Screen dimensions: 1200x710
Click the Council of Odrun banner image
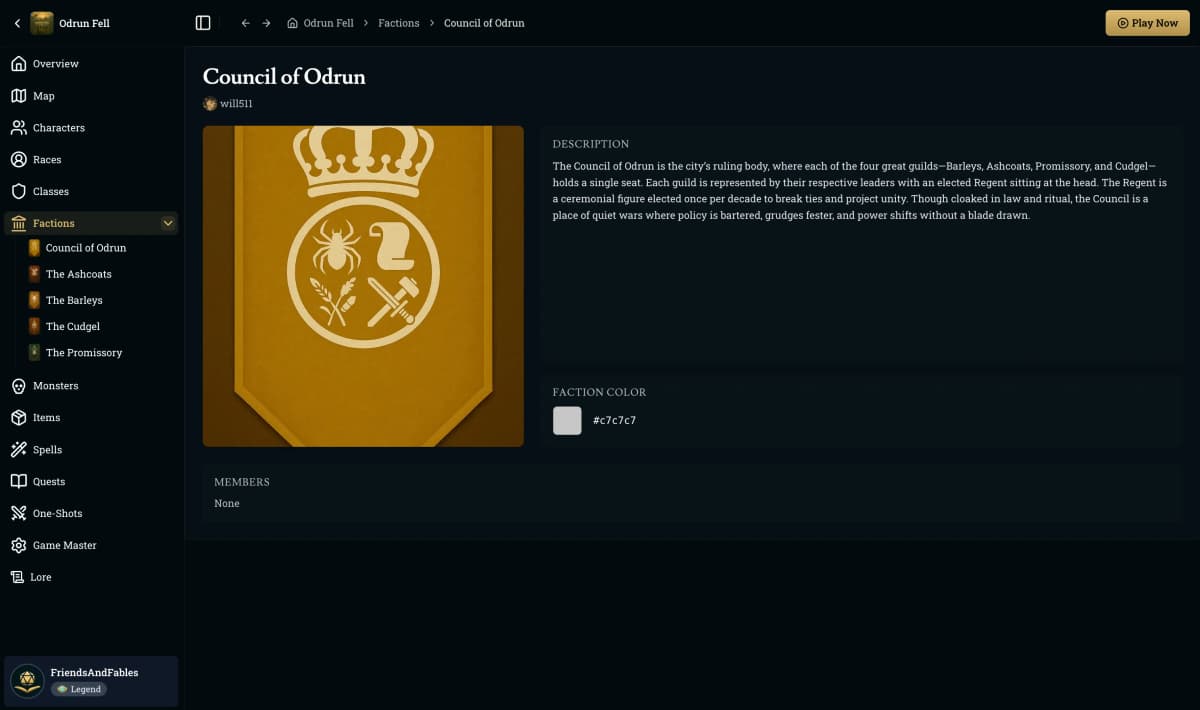363,286
